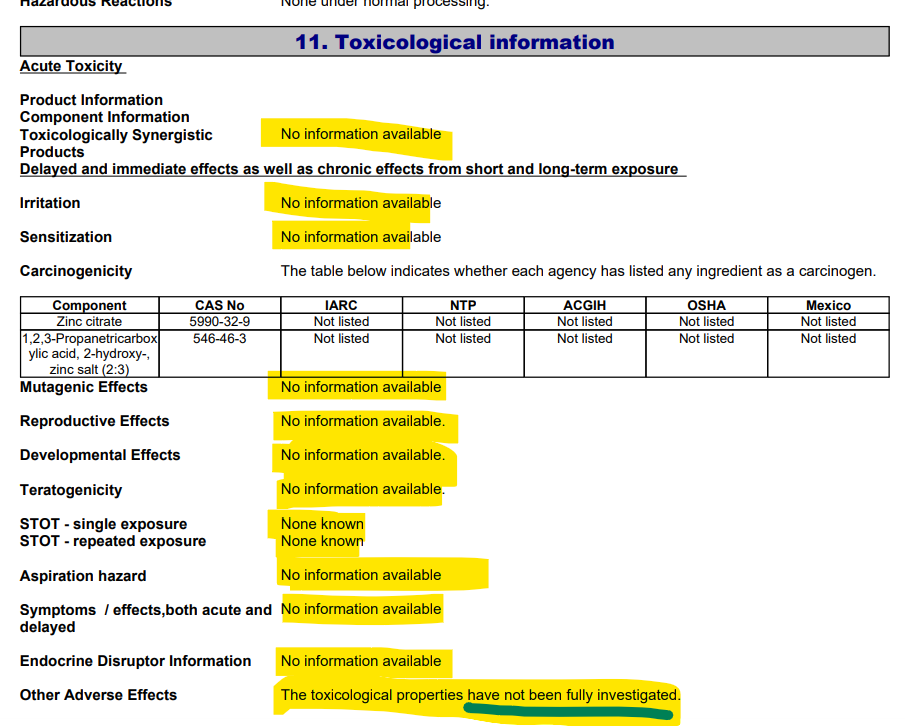Select the 'Acute Toxicity' underlined heading

click(x=71, y=66)
